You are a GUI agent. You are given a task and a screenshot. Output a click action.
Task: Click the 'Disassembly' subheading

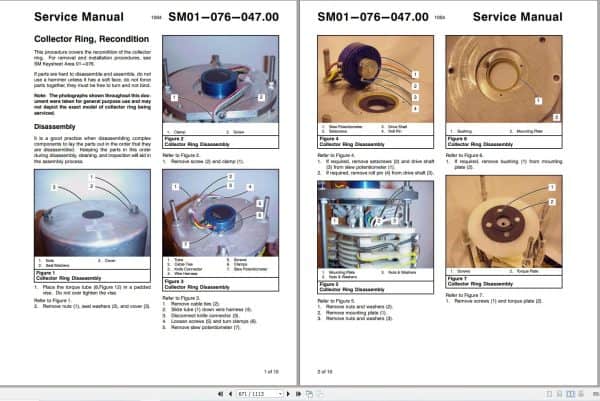[x=55, y=127]
